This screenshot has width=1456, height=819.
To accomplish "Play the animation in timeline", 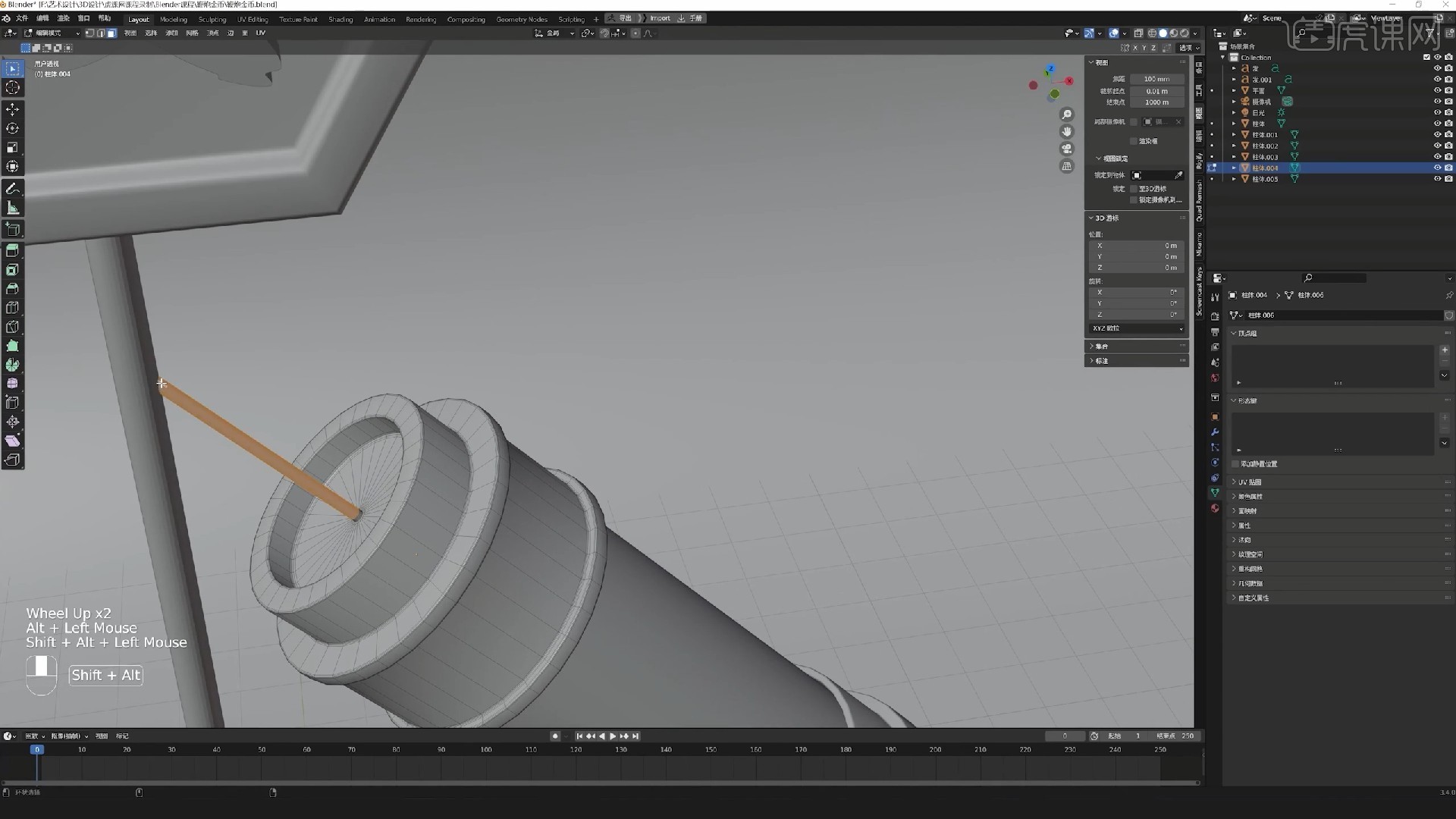I will click(613, 736).
